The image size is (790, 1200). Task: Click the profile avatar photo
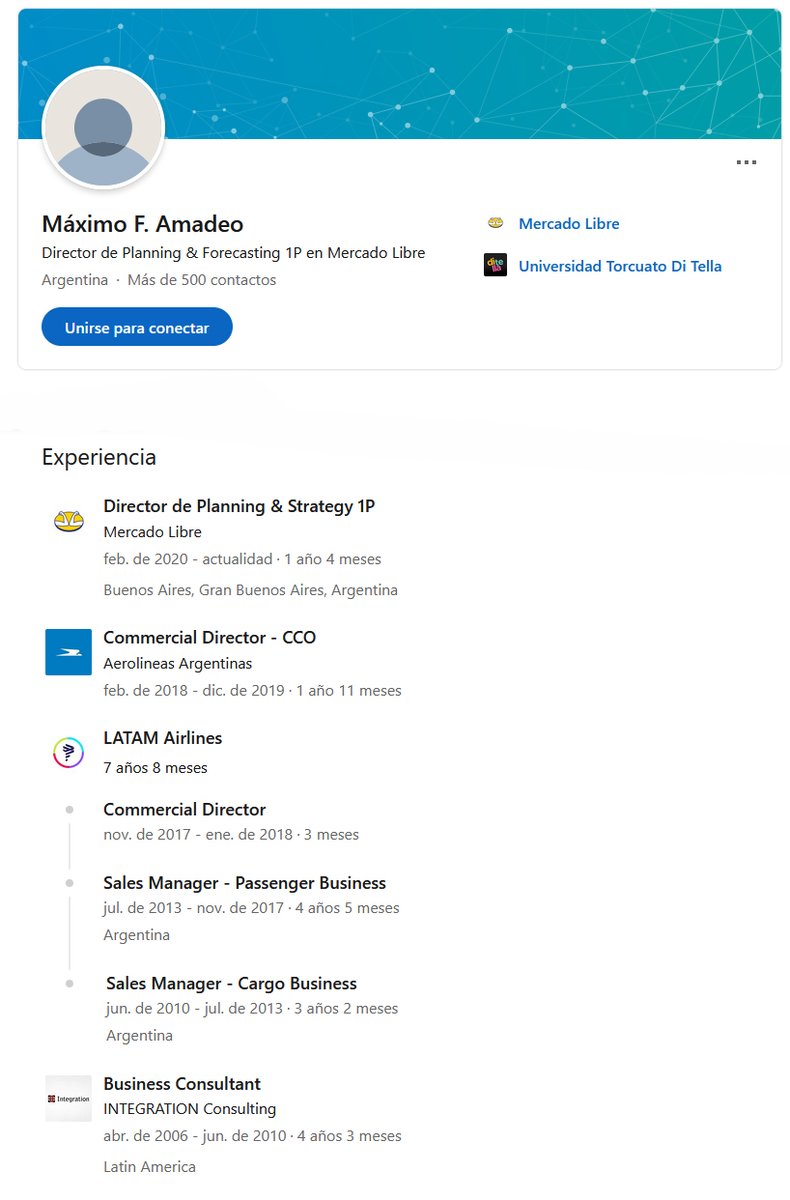(x=103, y=128)
